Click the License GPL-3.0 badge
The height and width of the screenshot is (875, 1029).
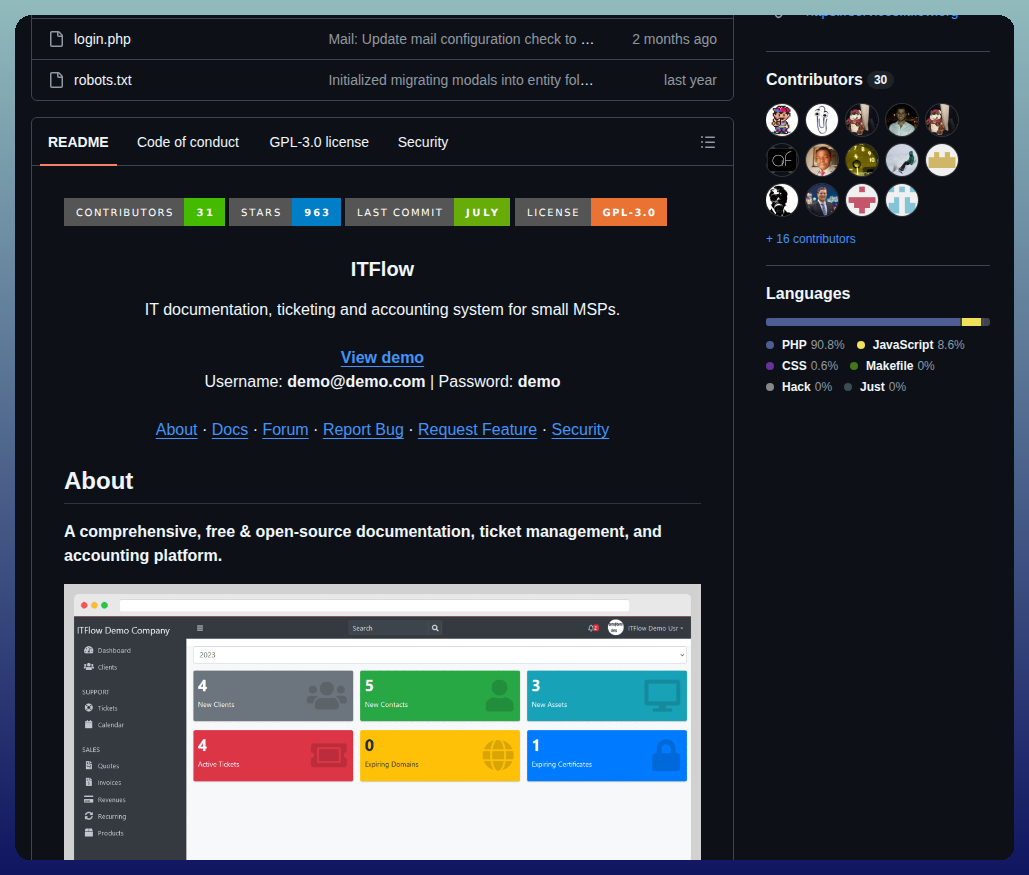click(591, 212)
